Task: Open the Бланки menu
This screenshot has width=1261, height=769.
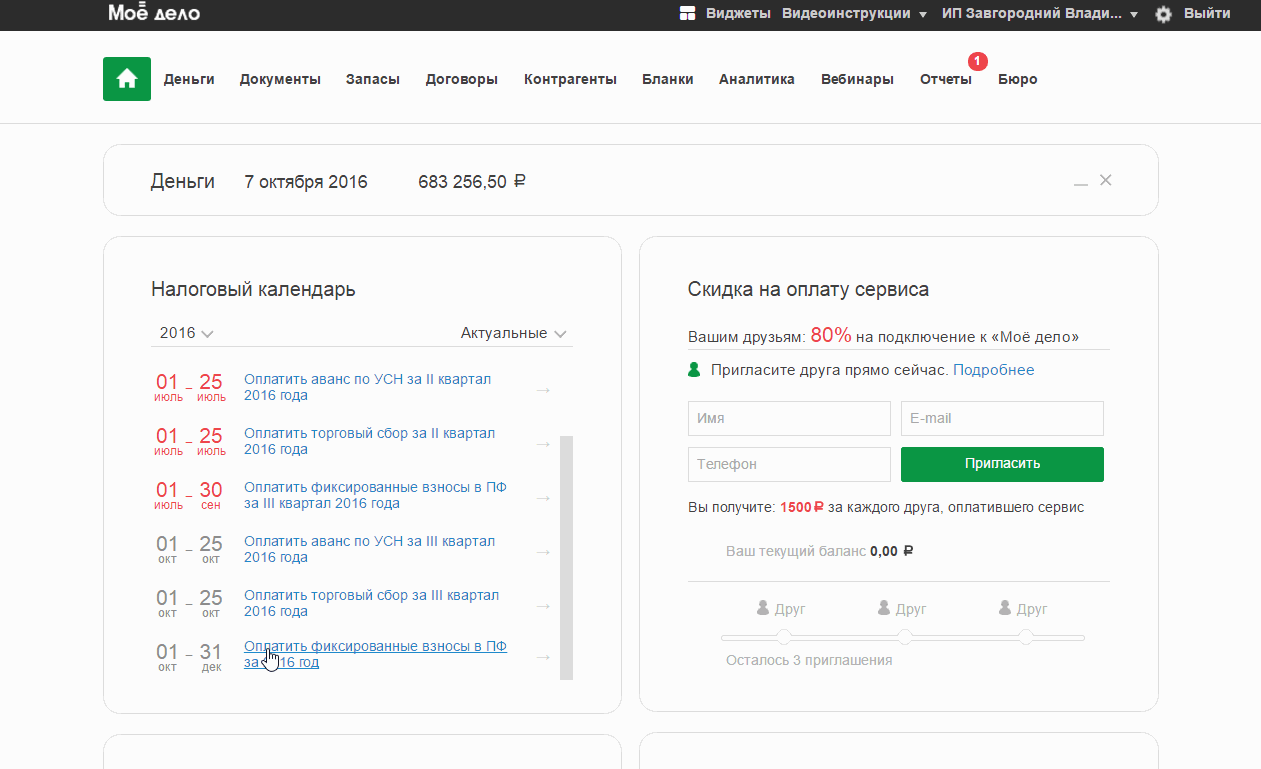Action: click(668, 79)
